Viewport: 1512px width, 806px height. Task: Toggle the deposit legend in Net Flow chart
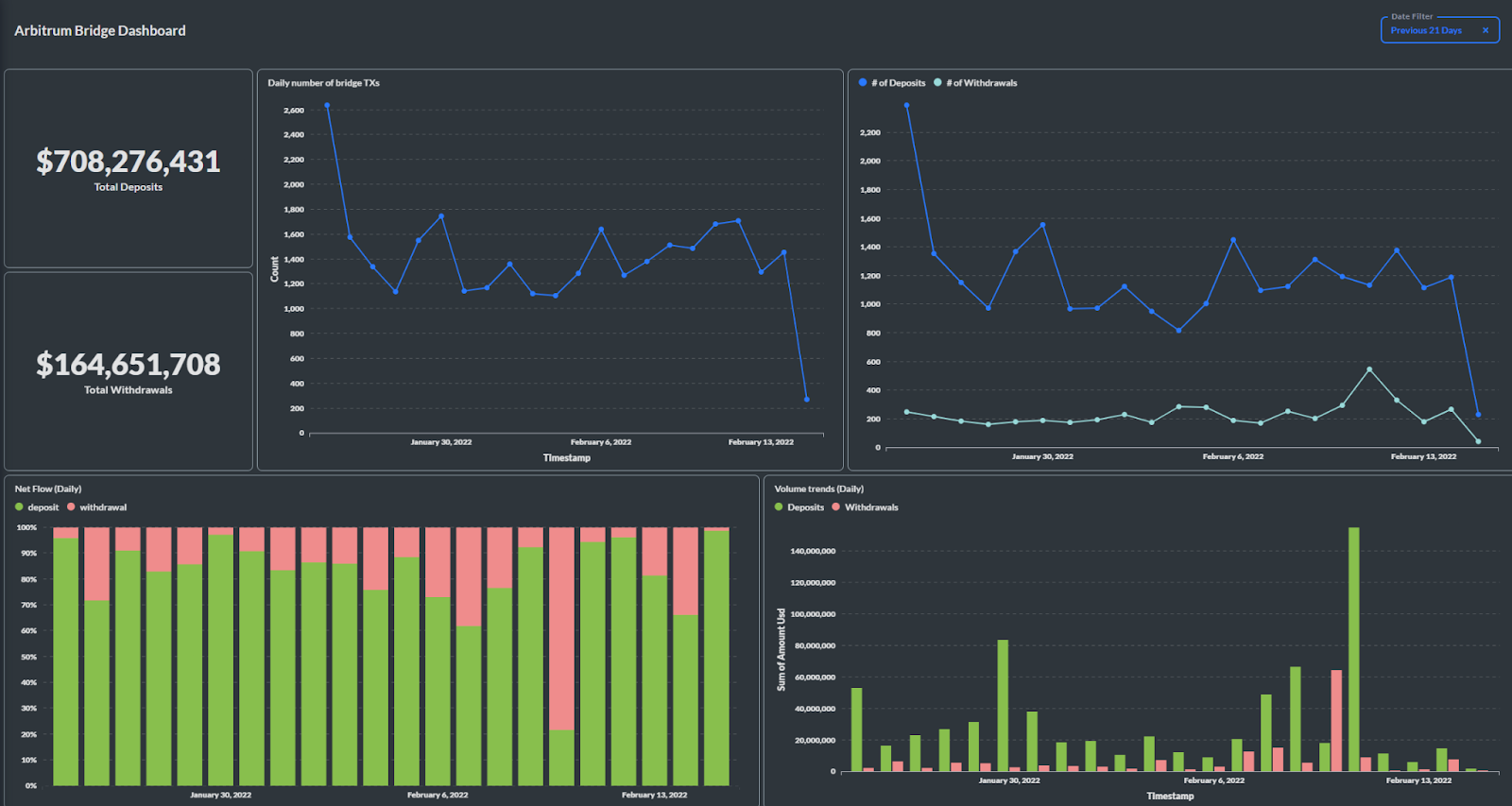click(37, 507)
